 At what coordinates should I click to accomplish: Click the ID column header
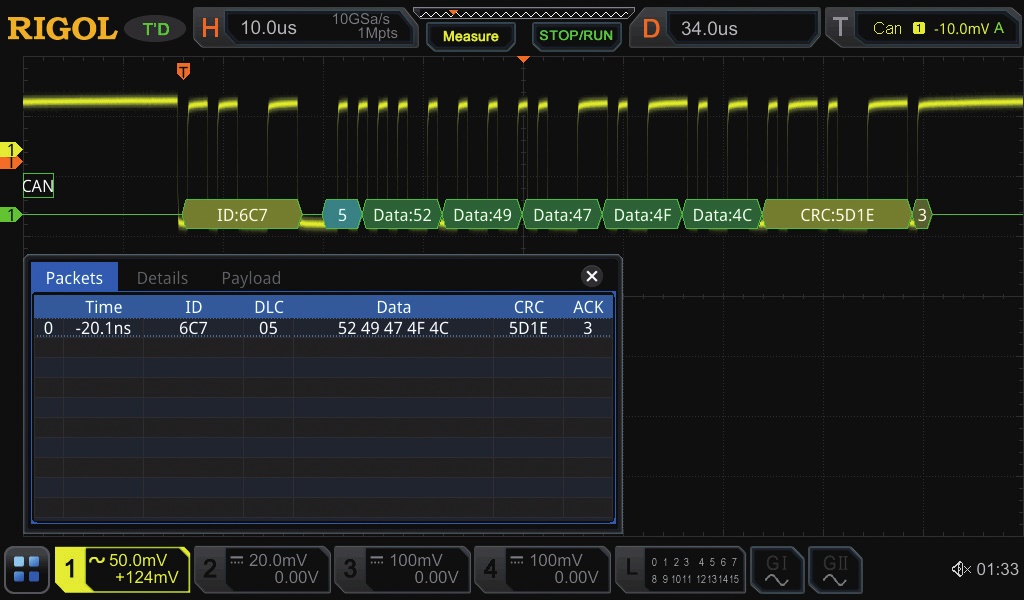[193, 307]
